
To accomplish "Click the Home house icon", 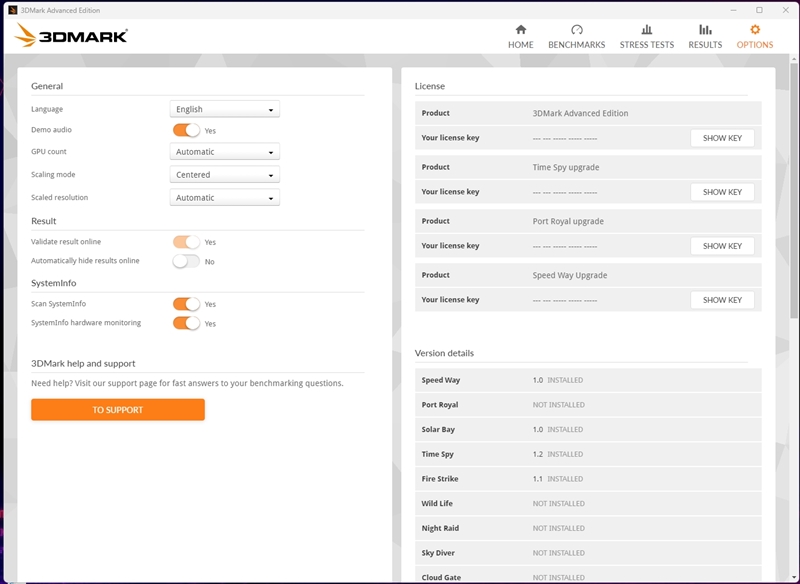I will coord(520,30).
